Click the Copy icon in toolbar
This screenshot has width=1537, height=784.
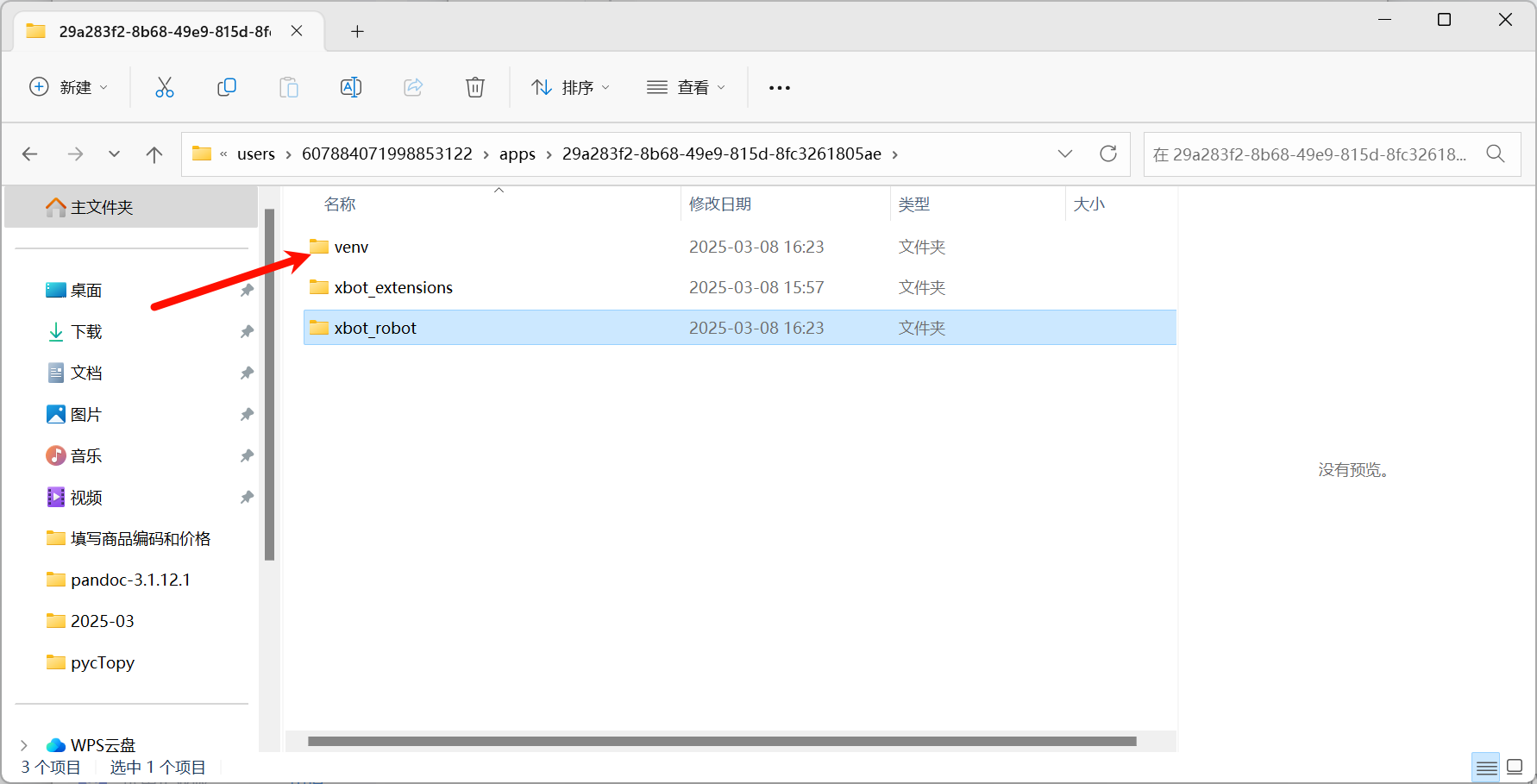coord(227,87)
